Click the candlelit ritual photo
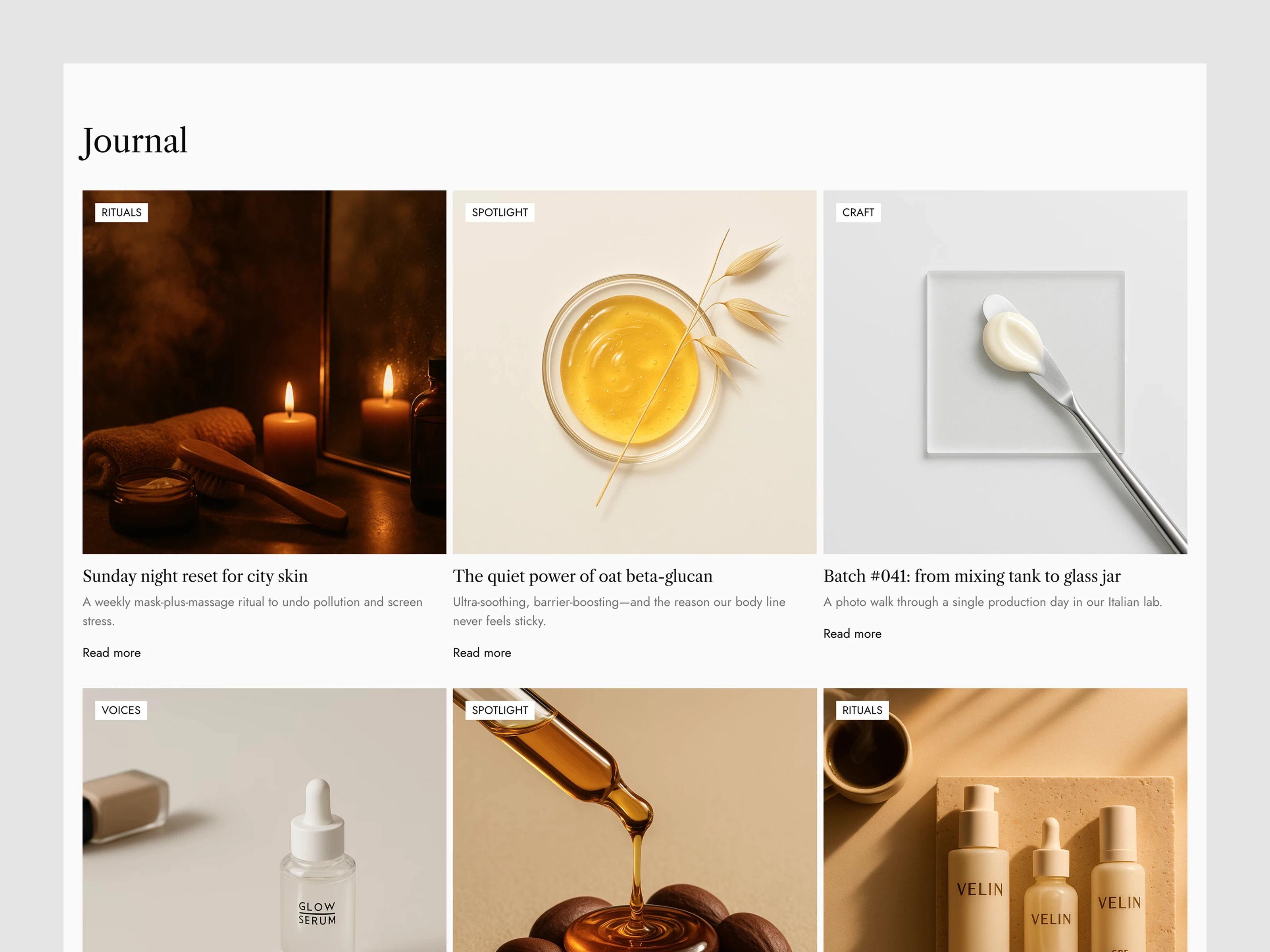The height and width of the screenshot is (952, 1270). click(264, 371)
